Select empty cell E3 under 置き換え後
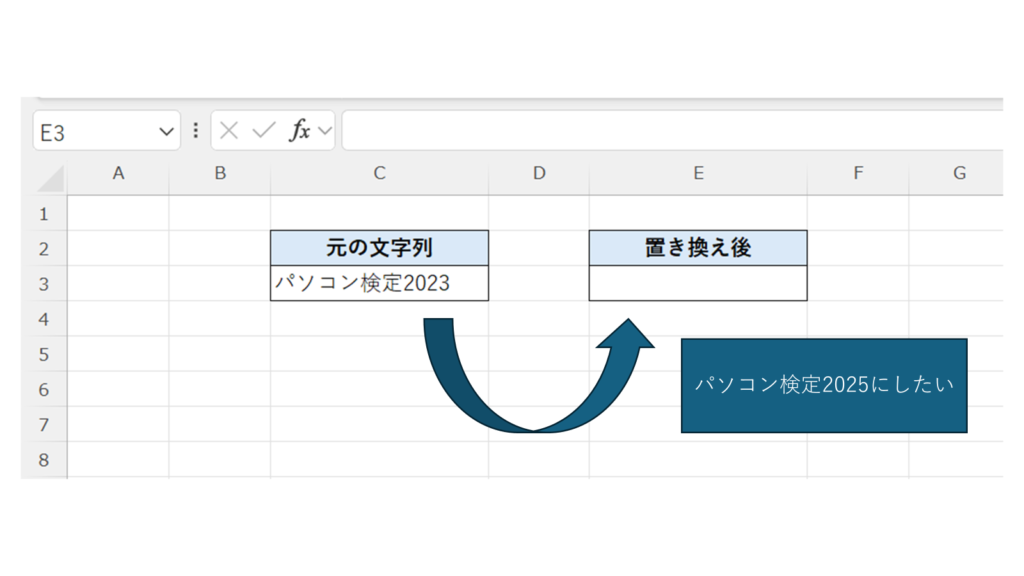 click(698, 284)
